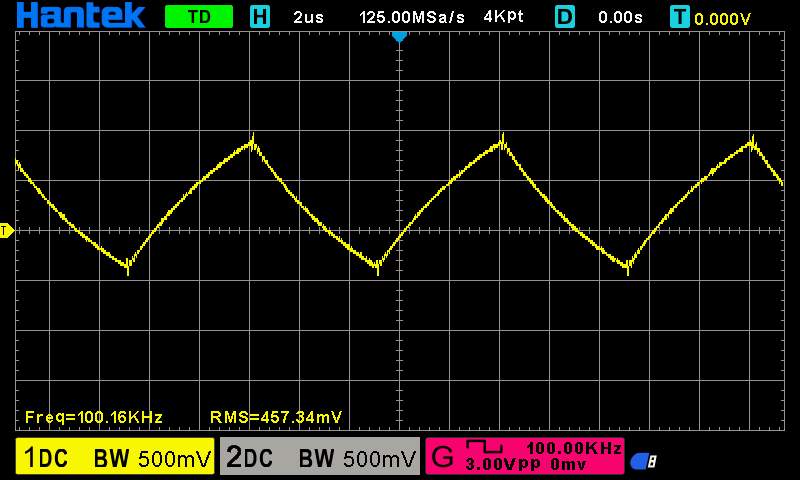Open the G signal generator status box

coord(524,456)
